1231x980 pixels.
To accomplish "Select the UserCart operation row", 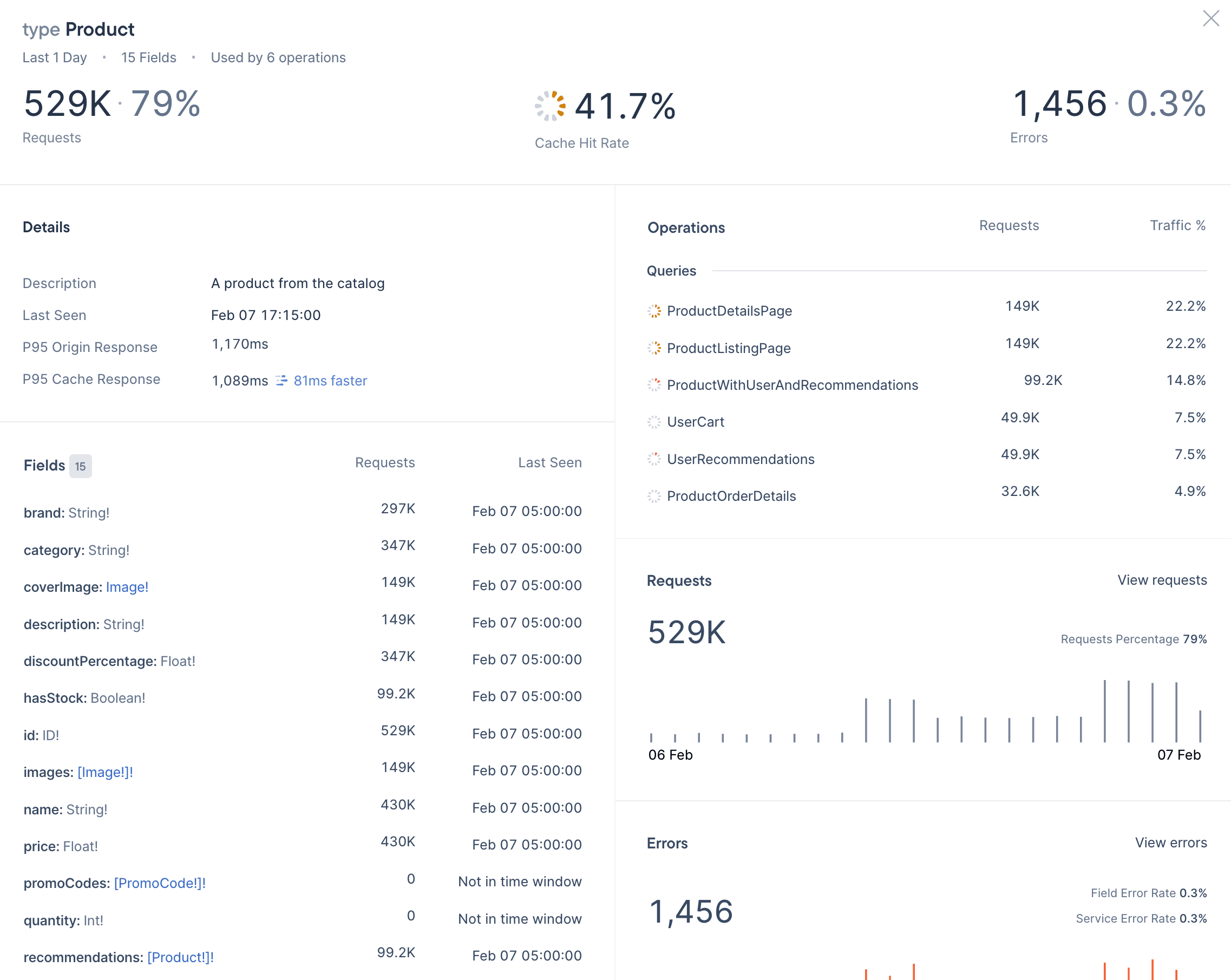I will tap(696, 422).
